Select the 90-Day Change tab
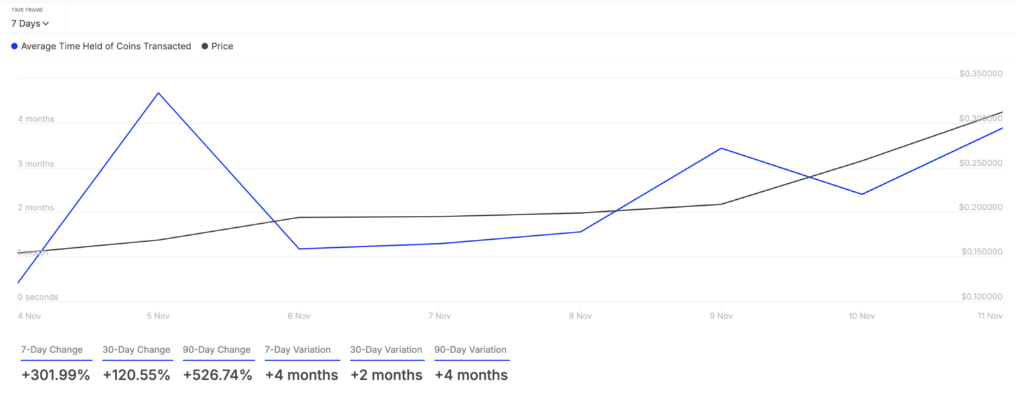 point(217,350)
